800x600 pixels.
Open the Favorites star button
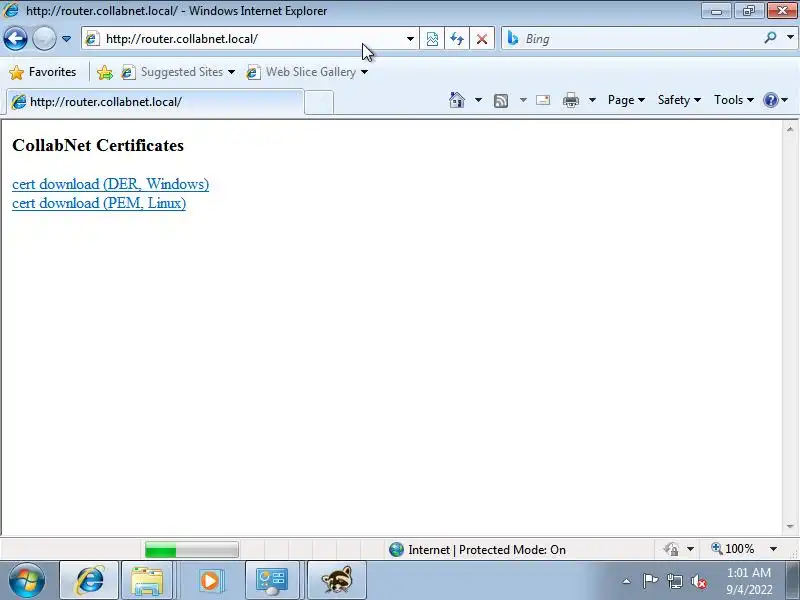pyautogui.click(x=43, y=72)
